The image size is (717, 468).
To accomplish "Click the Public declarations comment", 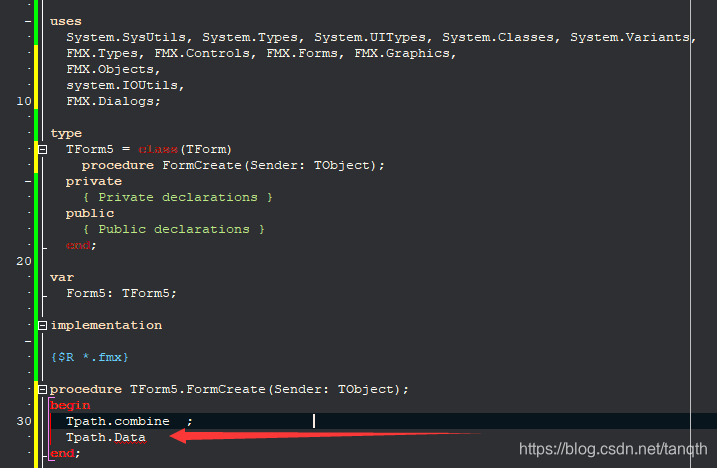I will click(x=173, y=230).
